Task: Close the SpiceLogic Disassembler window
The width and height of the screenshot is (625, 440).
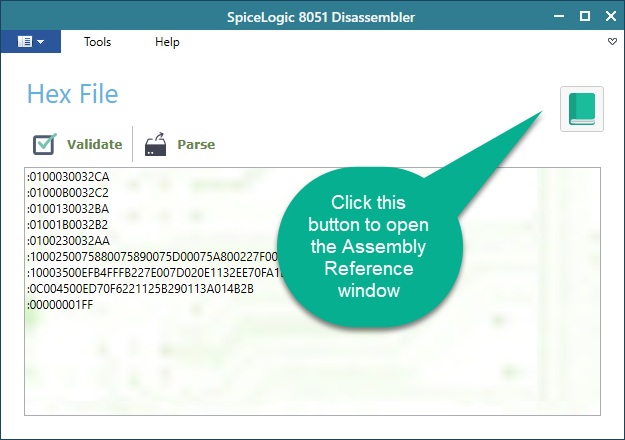Action: [x=611, y=16]
